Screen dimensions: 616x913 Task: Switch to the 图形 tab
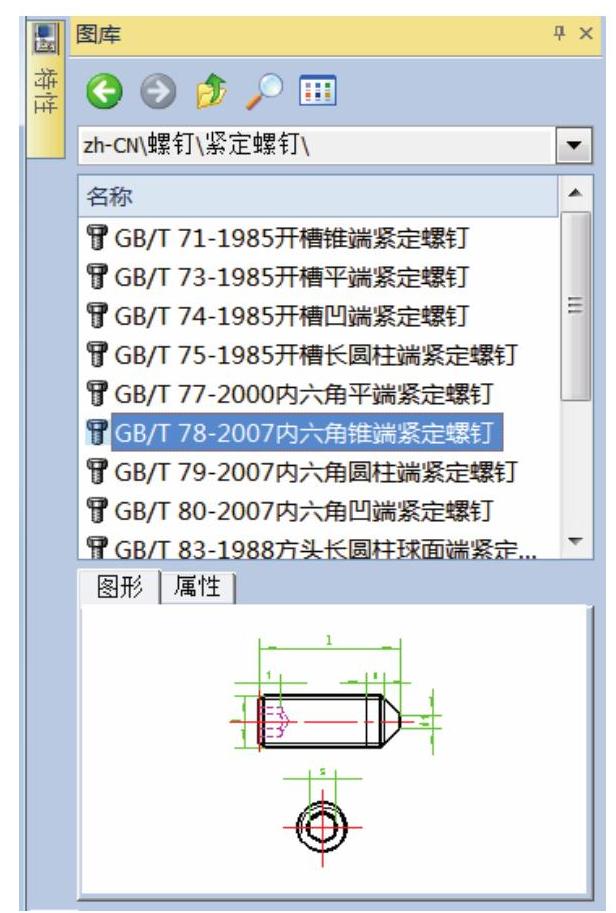pos(119,587)
